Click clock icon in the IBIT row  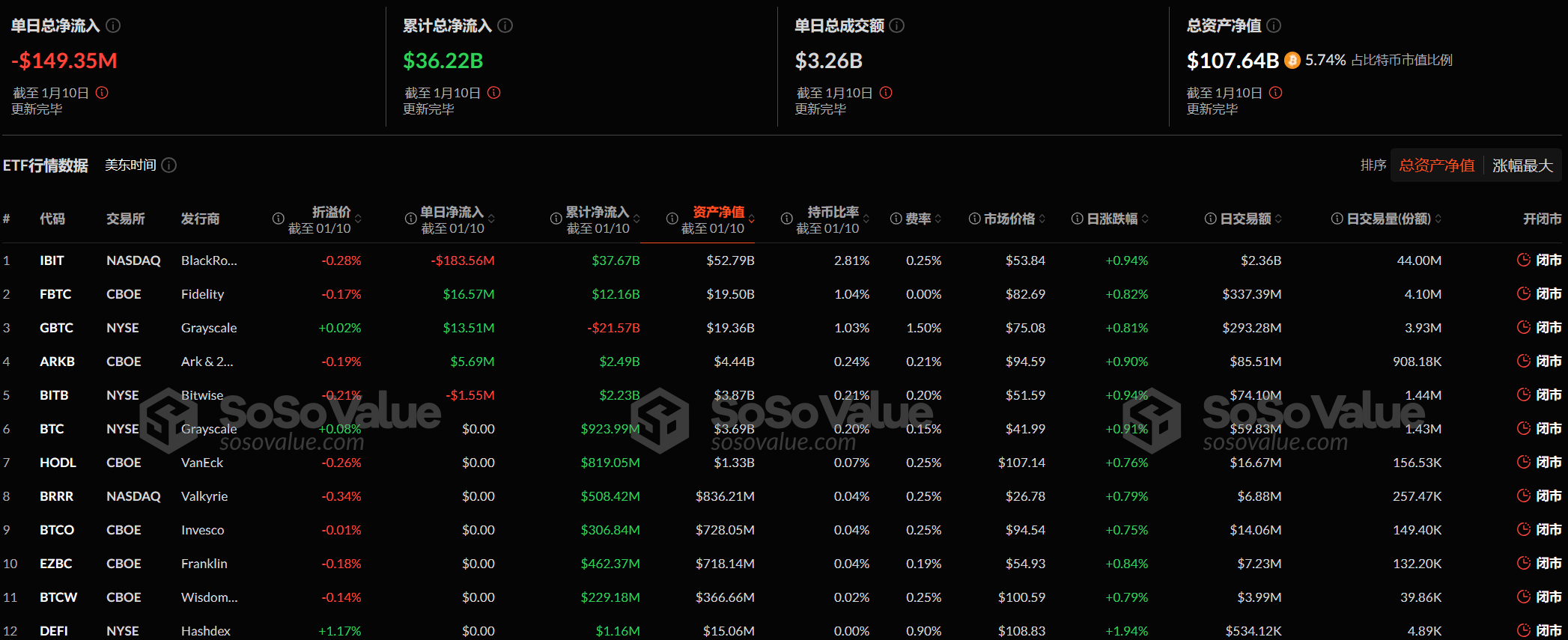[1523, 260]
